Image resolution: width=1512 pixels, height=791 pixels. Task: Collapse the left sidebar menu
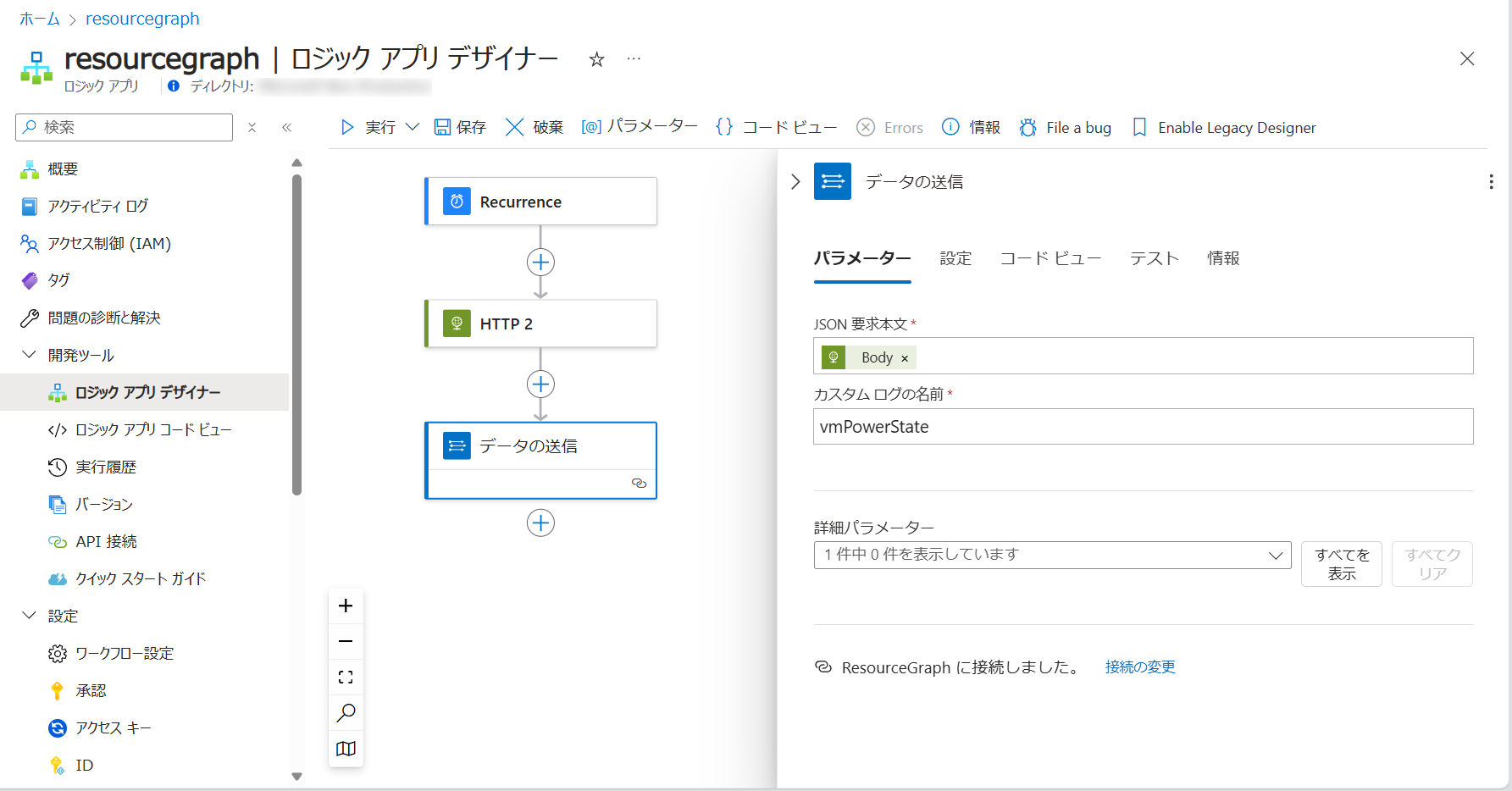287,127
